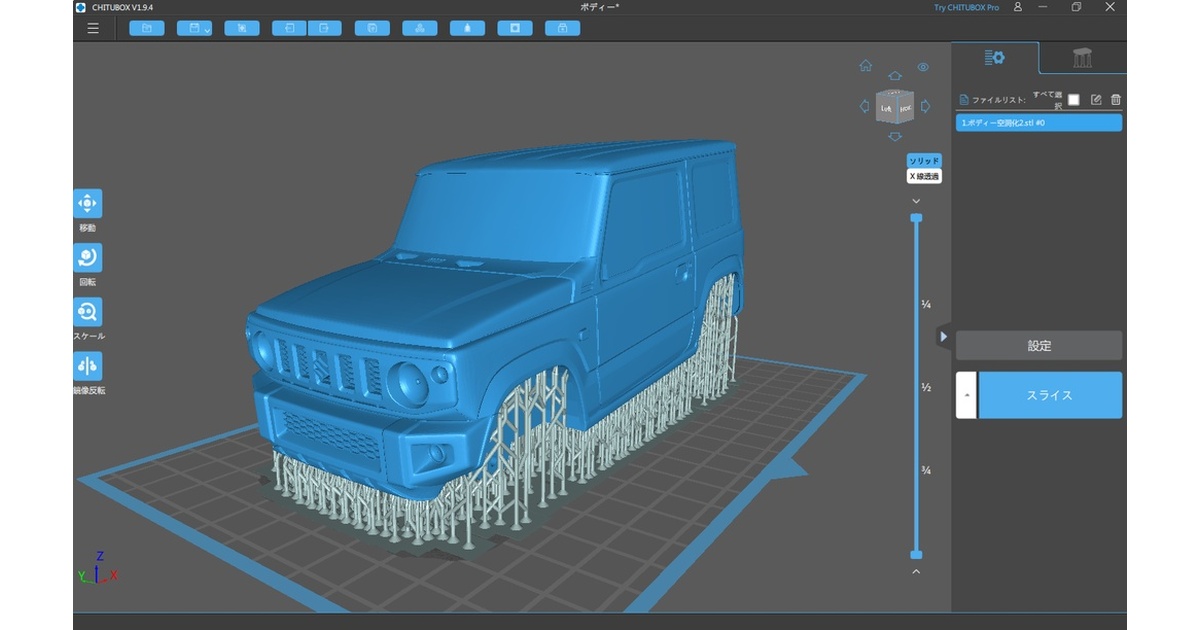Click the eye perspective view icon
This screenshot has width=1200, height=630.
(x=923, y=67)
